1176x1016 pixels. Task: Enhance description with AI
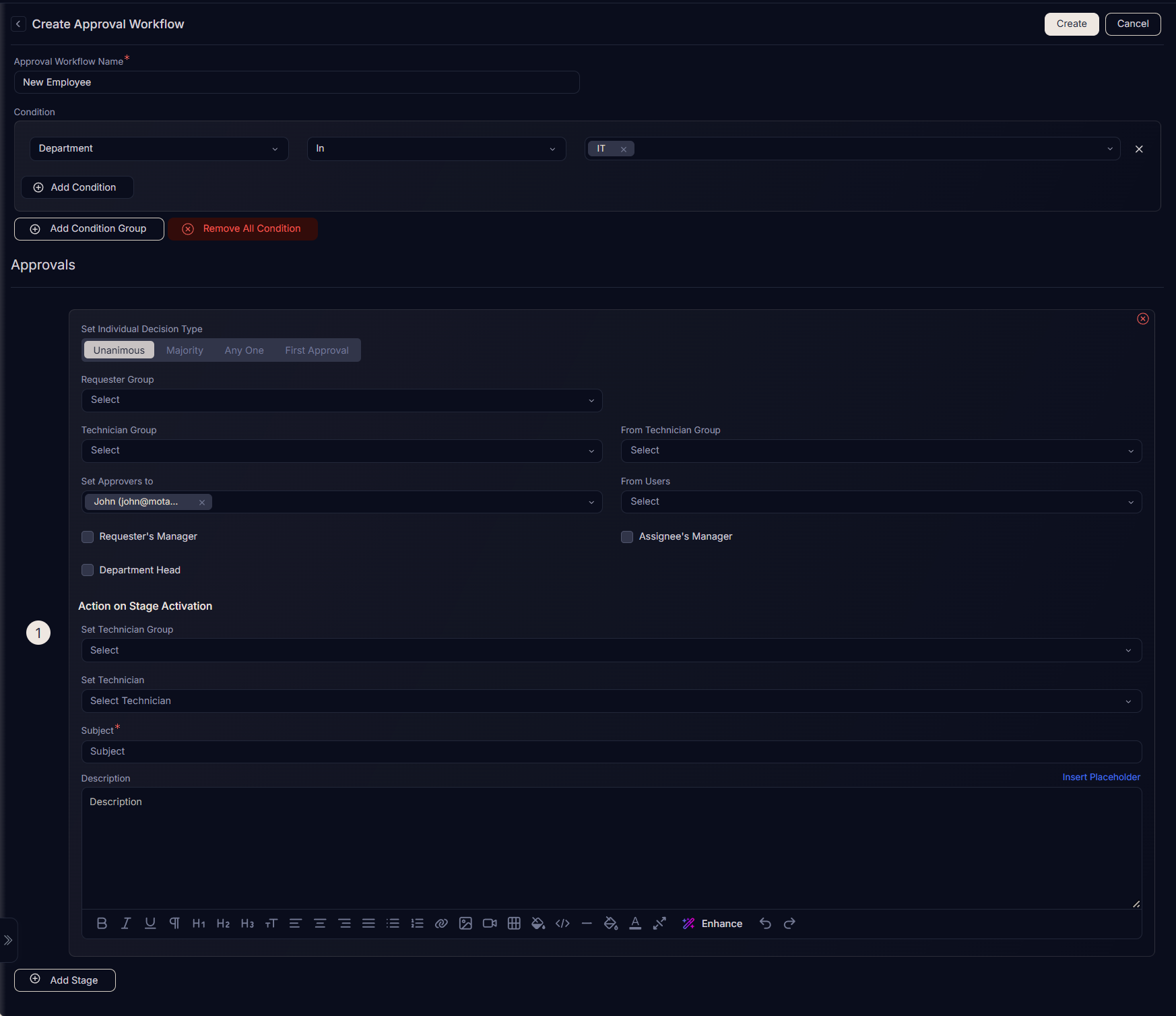click(713, 924)
